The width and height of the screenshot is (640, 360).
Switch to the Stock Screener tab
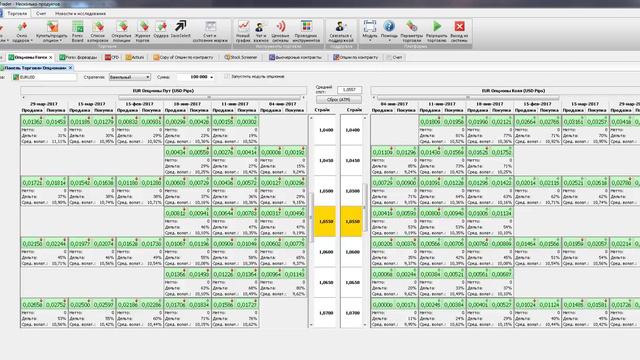pos(241,58)
